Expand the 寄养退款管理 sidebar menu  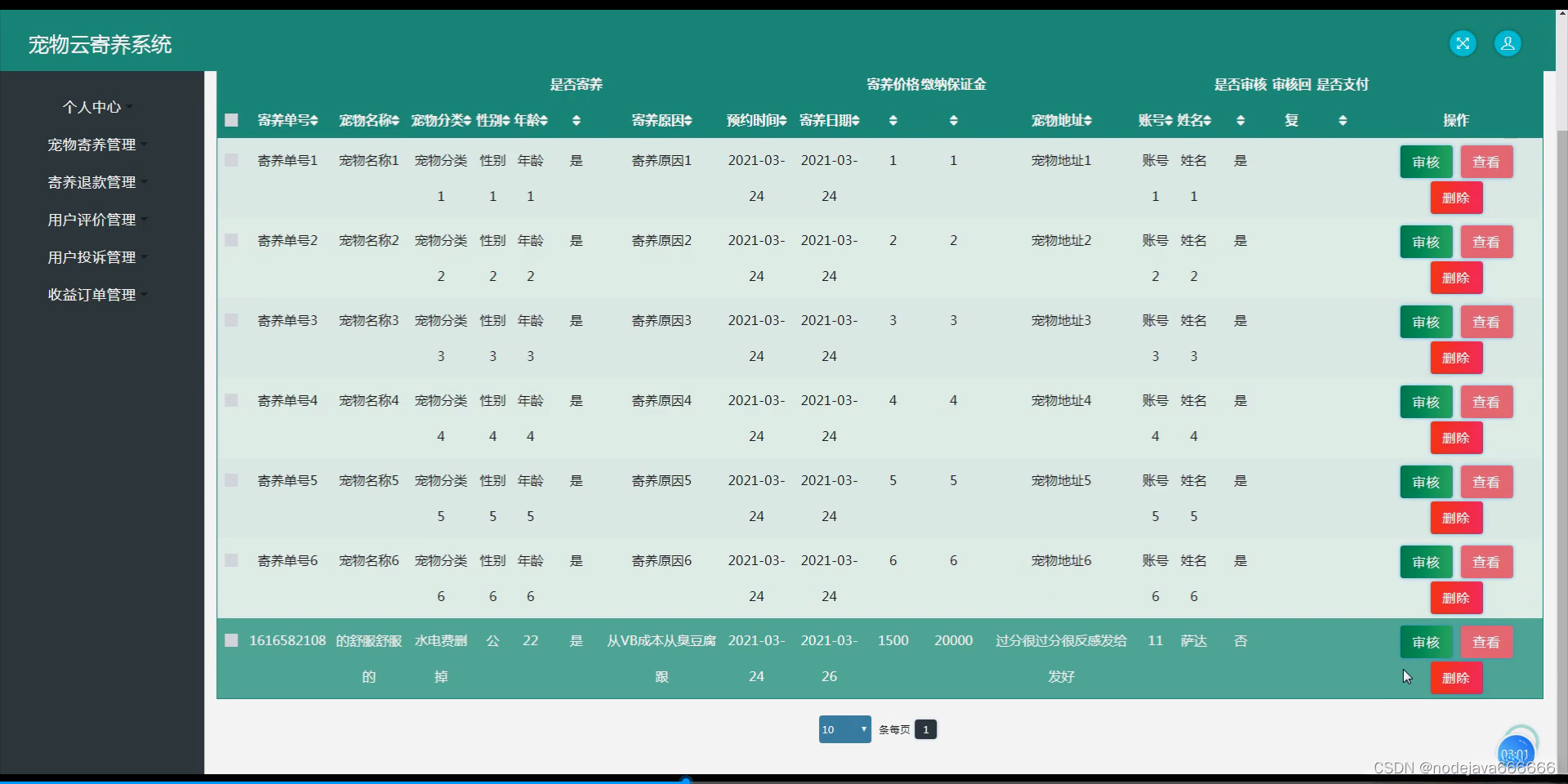98,182
